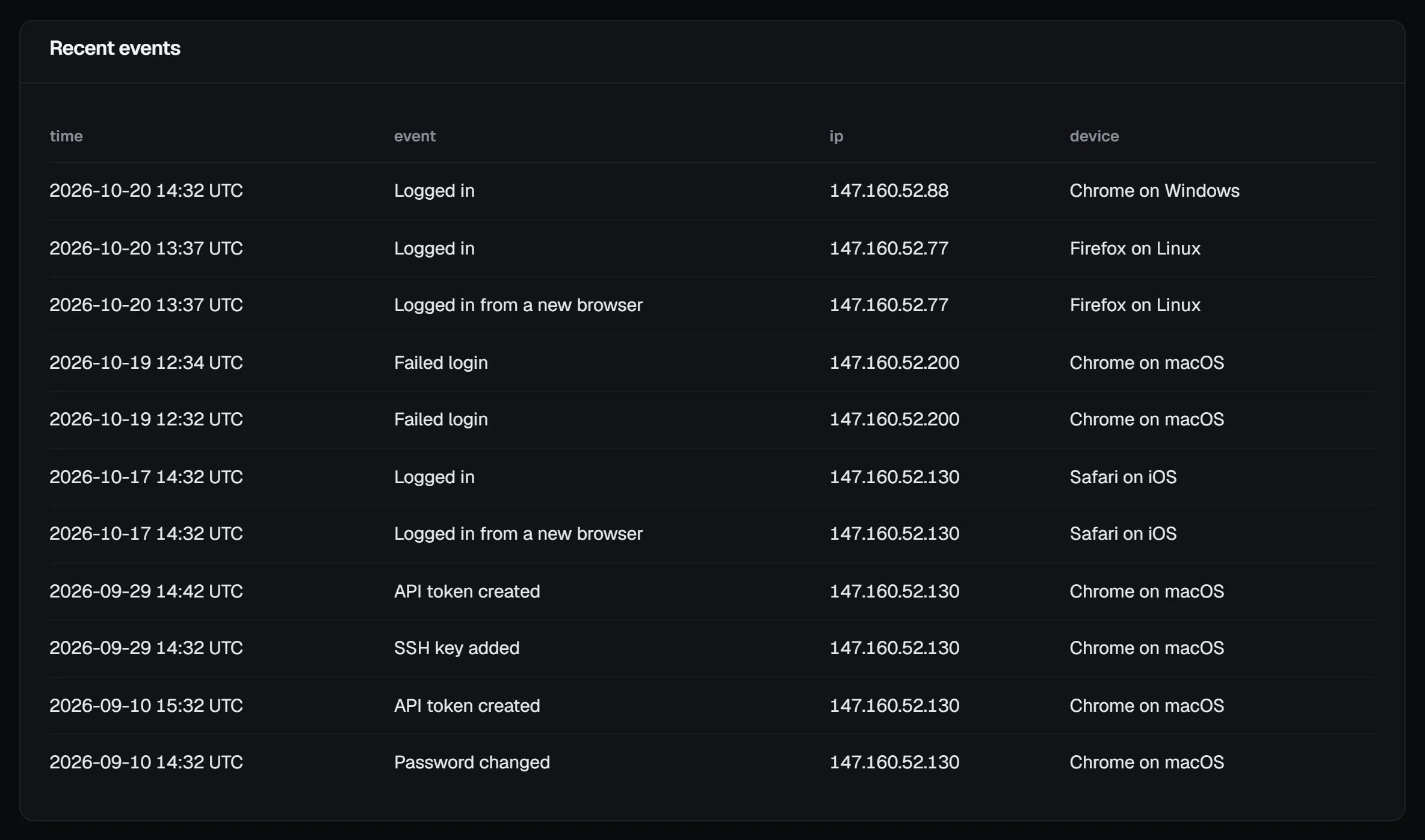The image size is (1425, 840).
Task: Click the device in the 2026-09-10 15:32 row
Action: [x=1146, y=706]
